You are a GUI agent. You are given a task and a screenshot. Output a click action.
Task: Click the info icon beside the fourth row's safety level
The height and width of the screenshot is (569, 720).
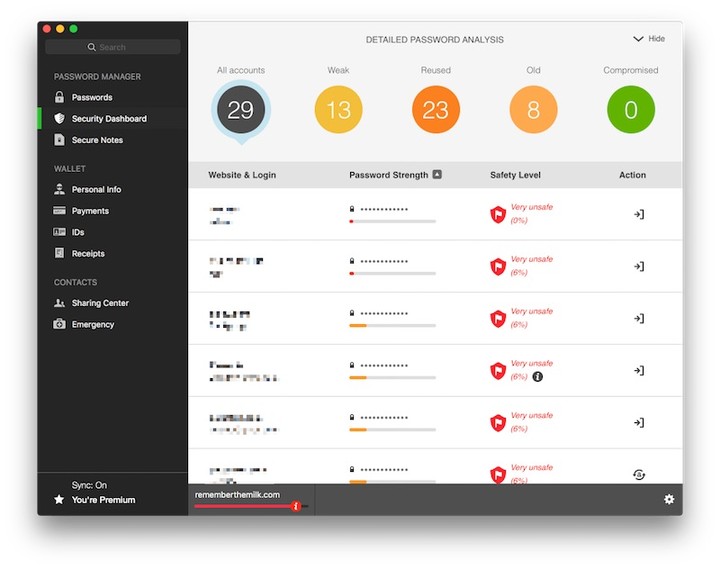coord(538,377)
